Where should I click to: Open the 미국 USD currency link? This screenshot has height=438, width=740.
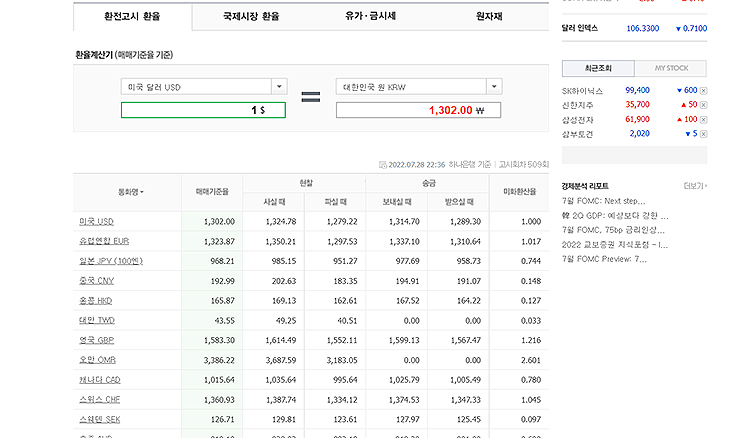pyautogui.click(x=96, y=221)
